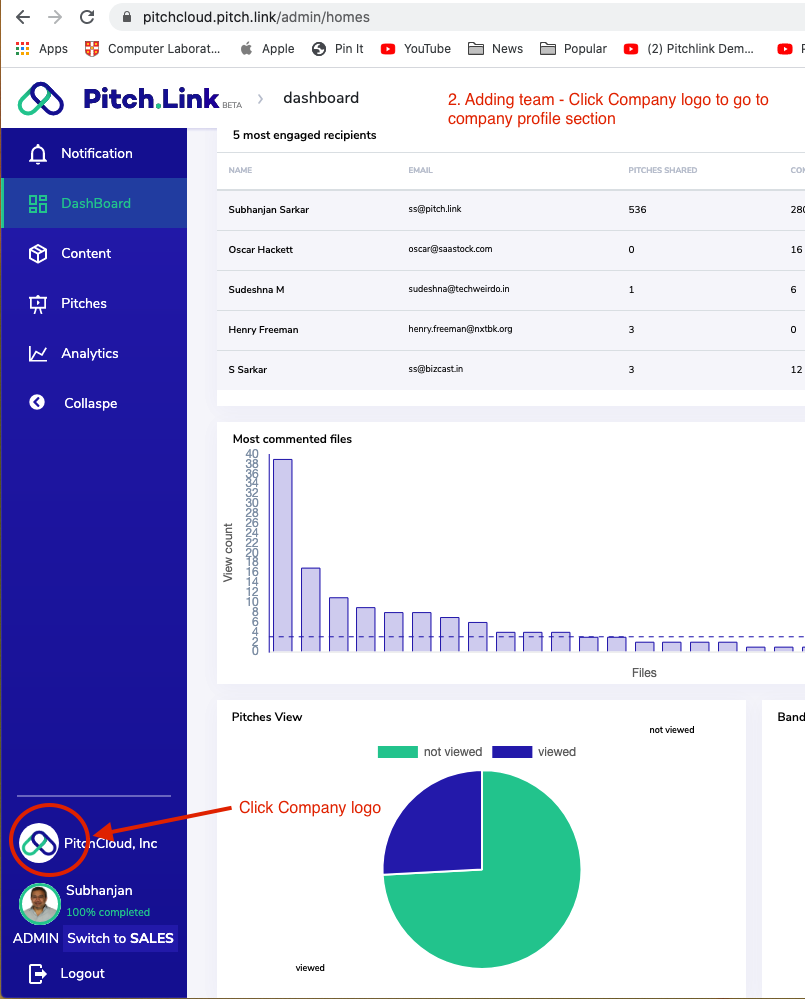Click the Most commented files heading

[x=292, y=439]
